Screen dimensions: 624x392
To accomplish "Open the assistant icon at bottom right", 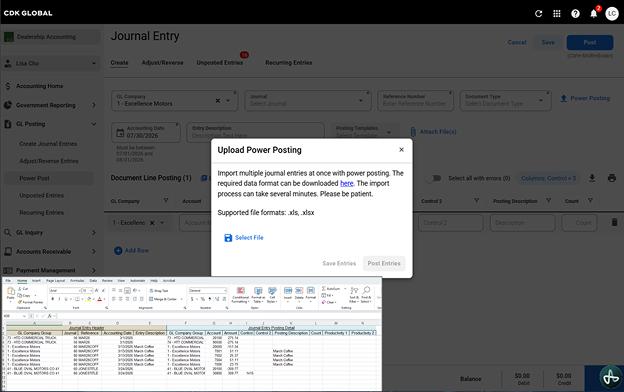I will pyautogui.click(x=610, y=376).
